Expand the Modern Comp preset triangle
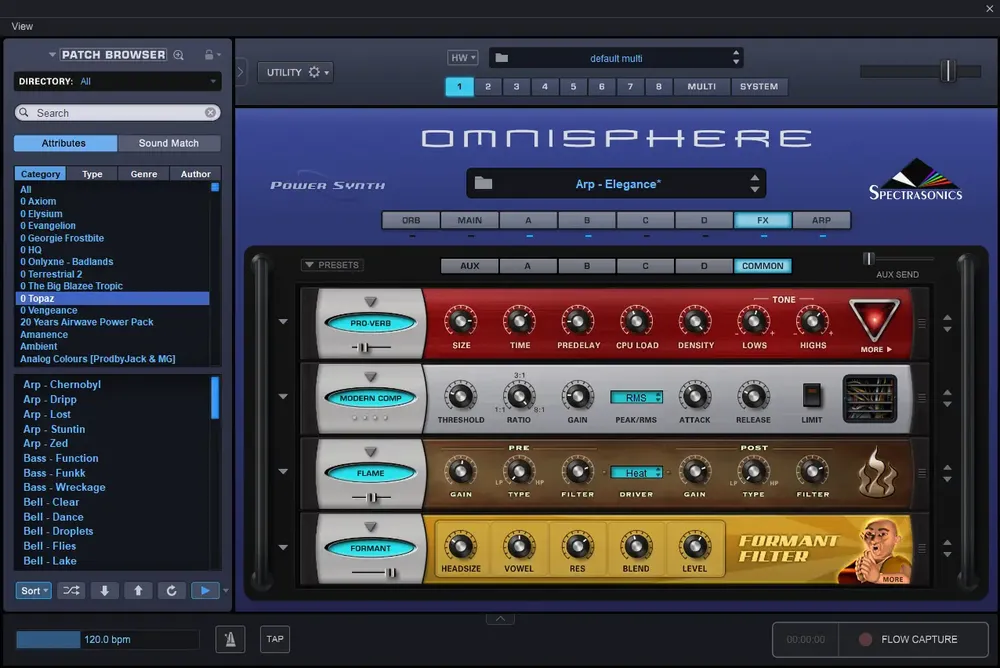1000x668 pixels. 371,376
